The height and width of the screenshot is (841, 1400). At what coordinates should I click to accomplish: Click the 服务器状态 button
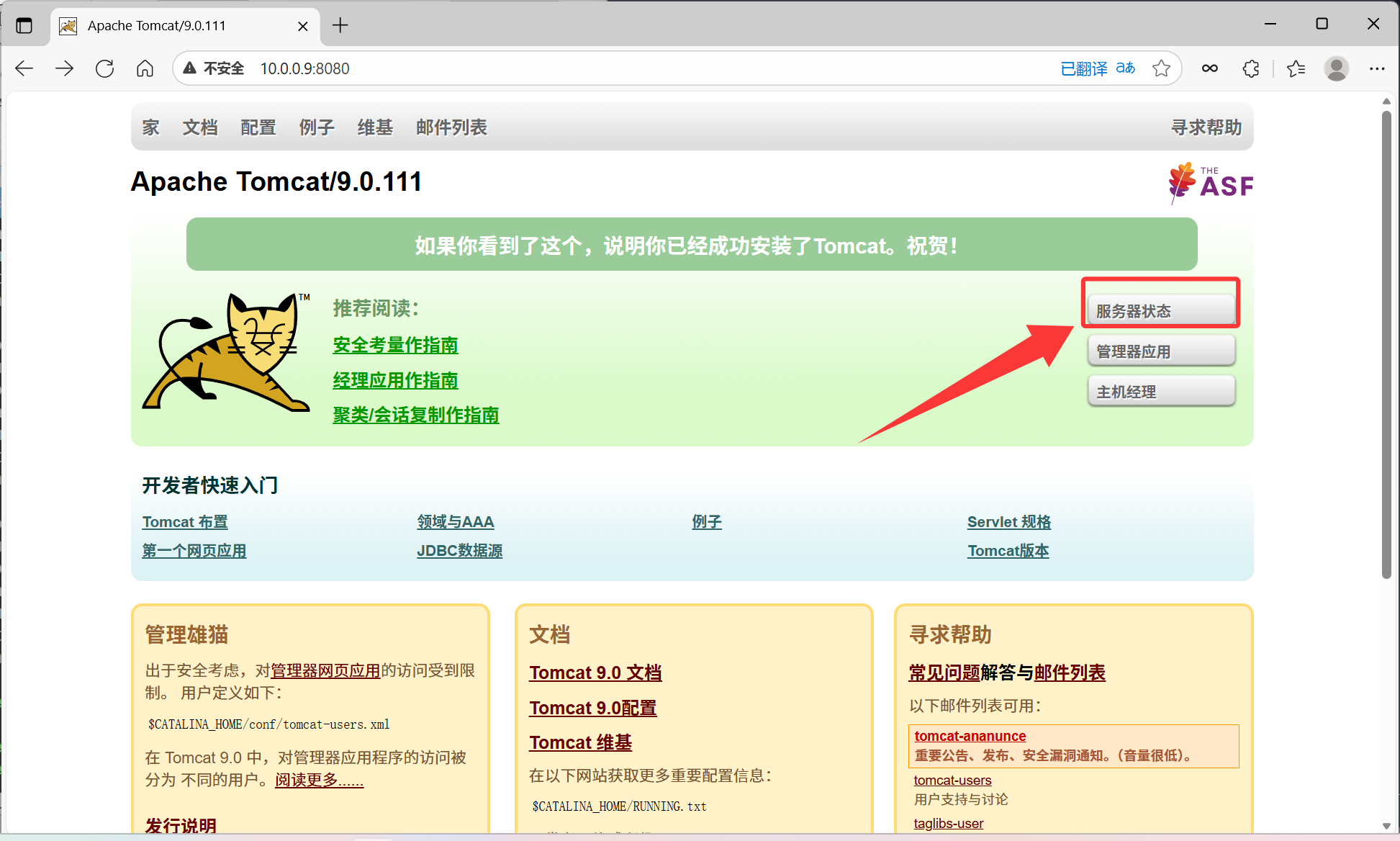pos(1161,311)
